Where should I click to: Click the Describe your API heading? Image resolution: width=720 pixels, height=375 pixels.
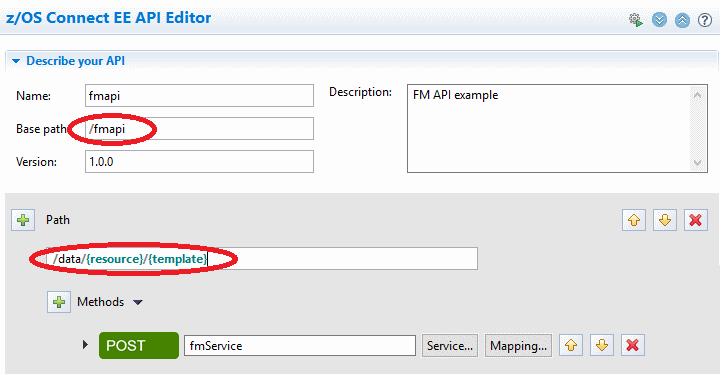[x=75, y=61]
